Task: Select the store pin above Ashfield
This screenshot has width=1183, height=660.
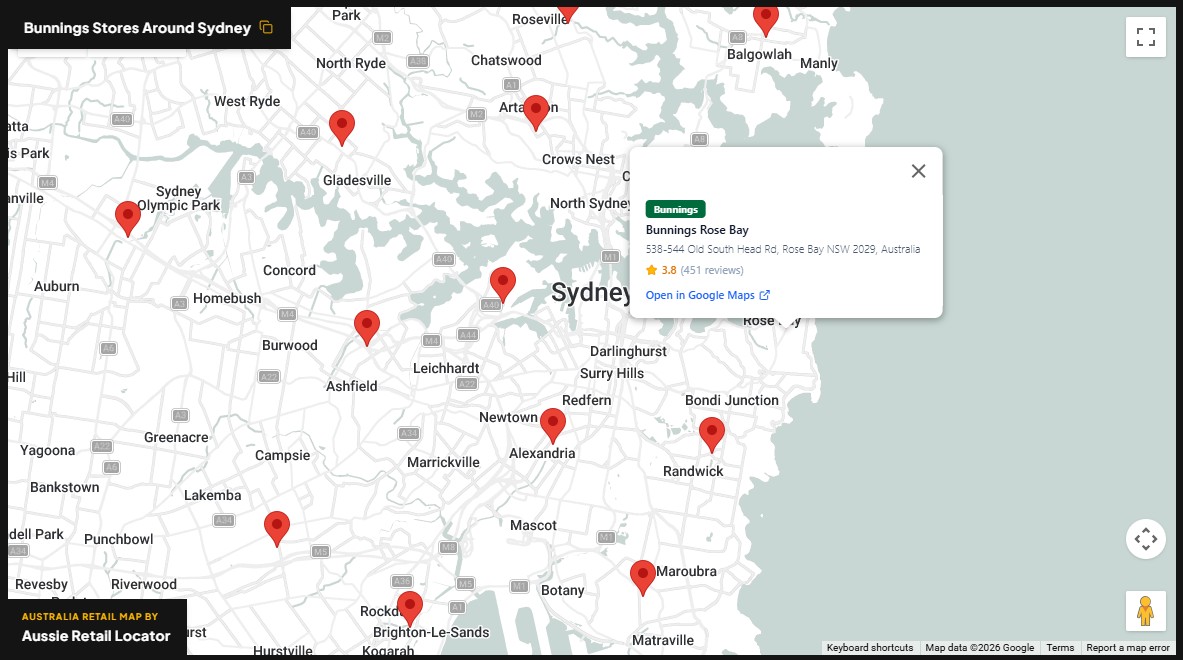Action: click(x=367, y=328)
